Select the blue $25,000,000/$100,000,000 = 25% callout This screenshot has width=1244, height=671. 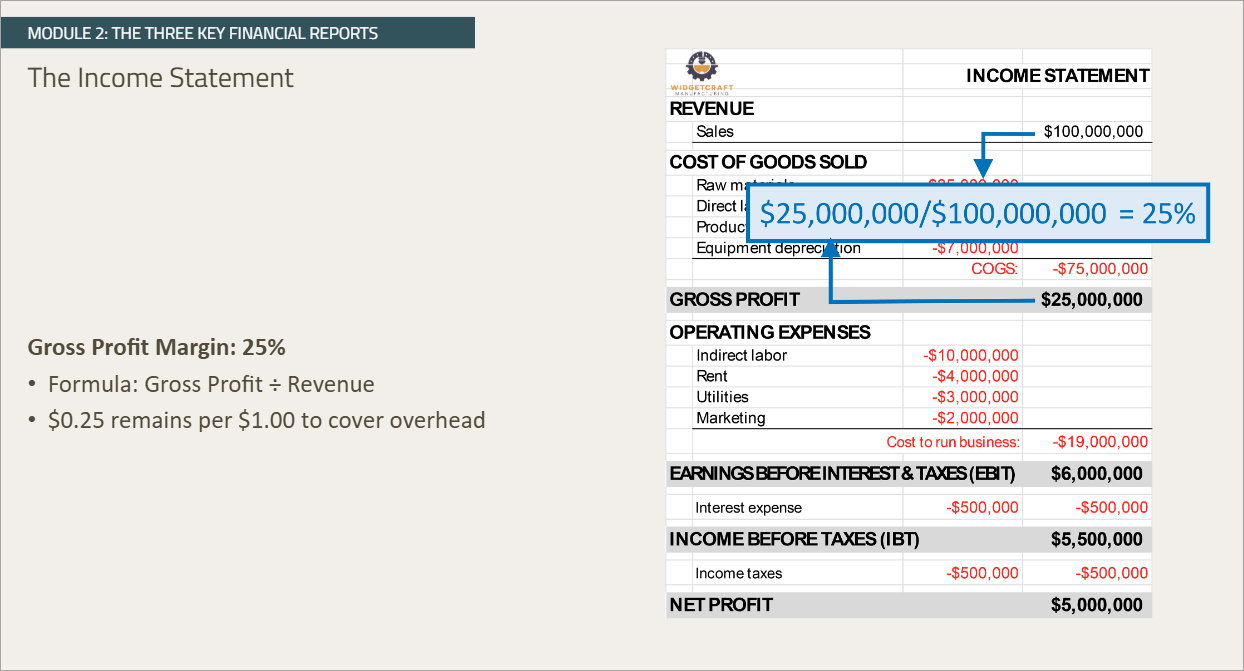977,213
